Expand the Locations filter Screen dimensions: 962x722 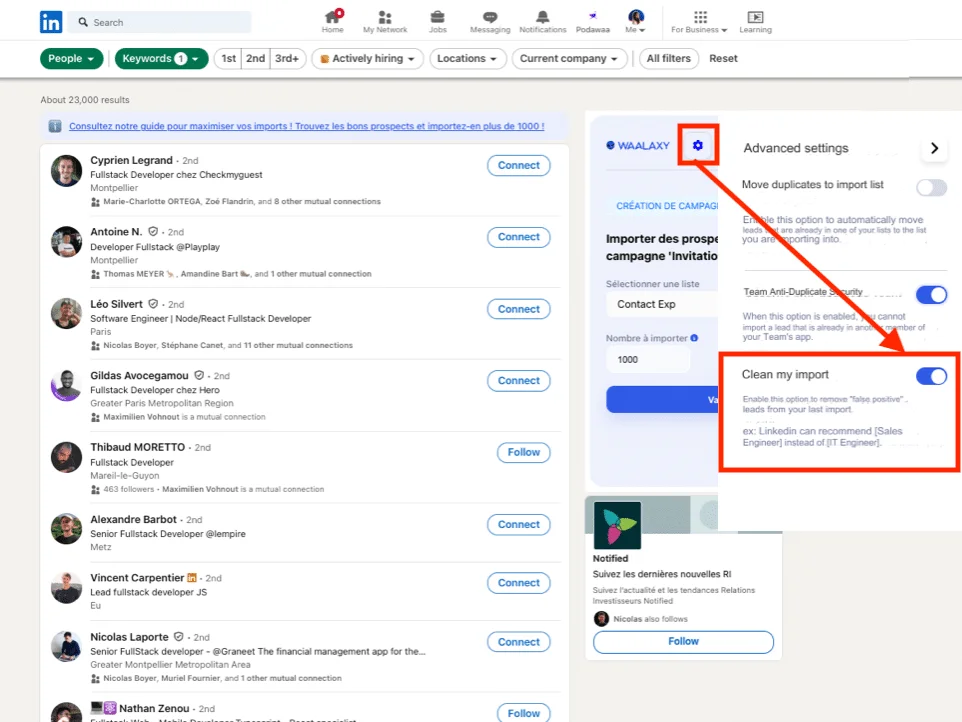[468, 59]
